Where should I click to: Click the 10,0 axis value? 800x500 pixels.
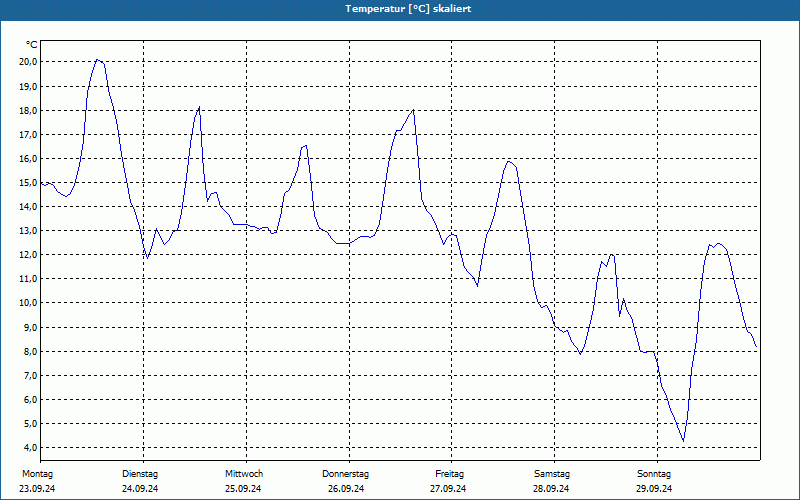(28, 303)
